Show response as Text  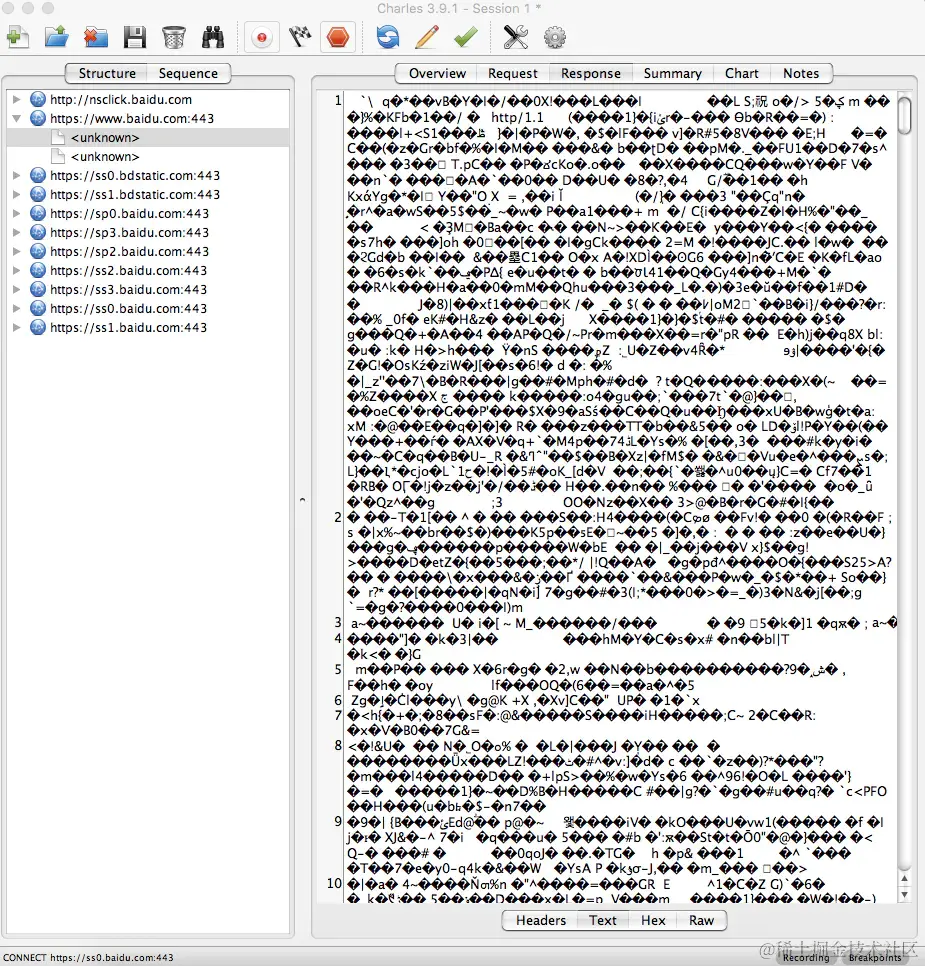coord(602,920)
